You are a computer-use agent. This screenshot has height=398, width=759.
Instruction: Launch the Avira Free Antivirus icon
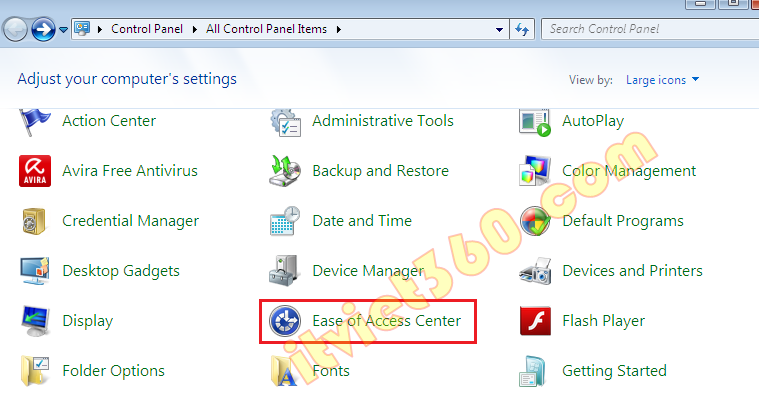[35, 171]
